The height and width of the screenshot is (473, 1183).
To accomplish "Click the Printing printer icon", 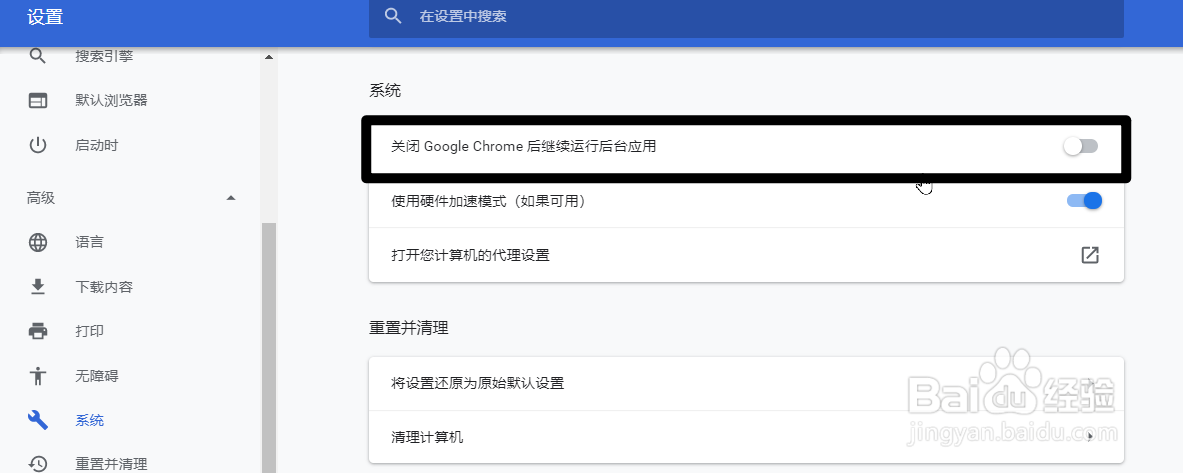I will point(38,331).
